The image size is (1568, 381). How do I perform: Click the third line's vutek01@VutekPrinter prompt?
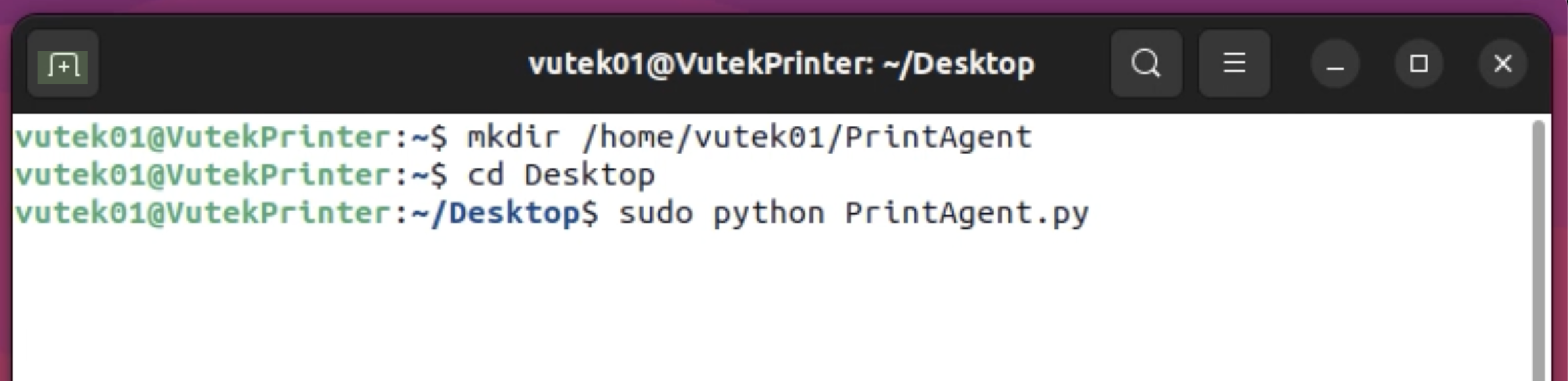(x=203, y=213)
